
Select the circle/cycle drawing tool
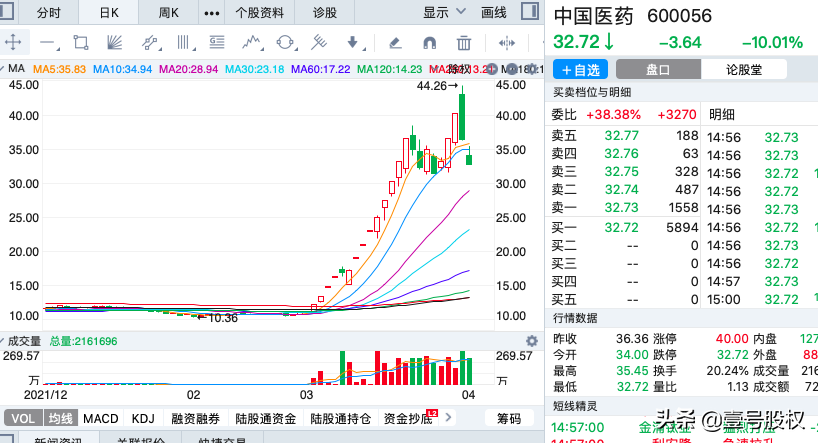tap(285, 42)
